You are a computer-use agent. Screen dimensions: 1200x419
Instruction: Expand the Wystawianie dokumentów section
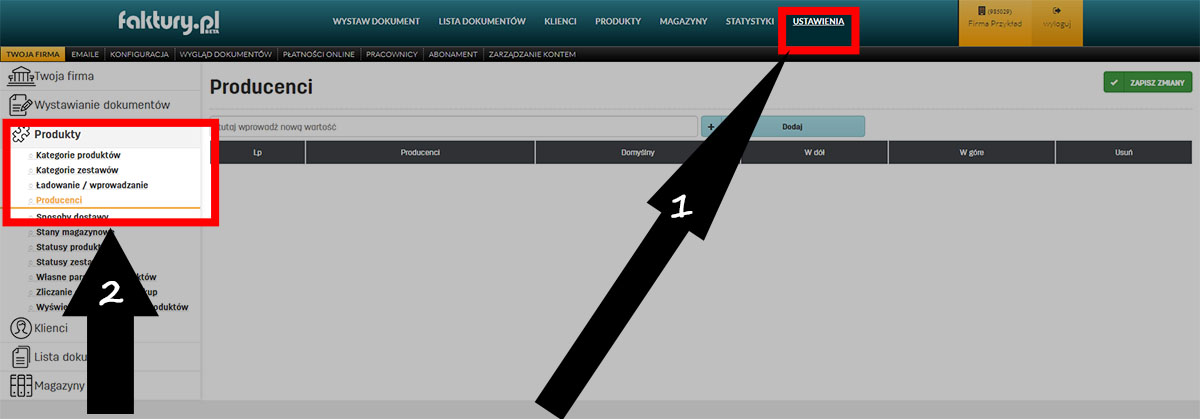coord(102,104)
